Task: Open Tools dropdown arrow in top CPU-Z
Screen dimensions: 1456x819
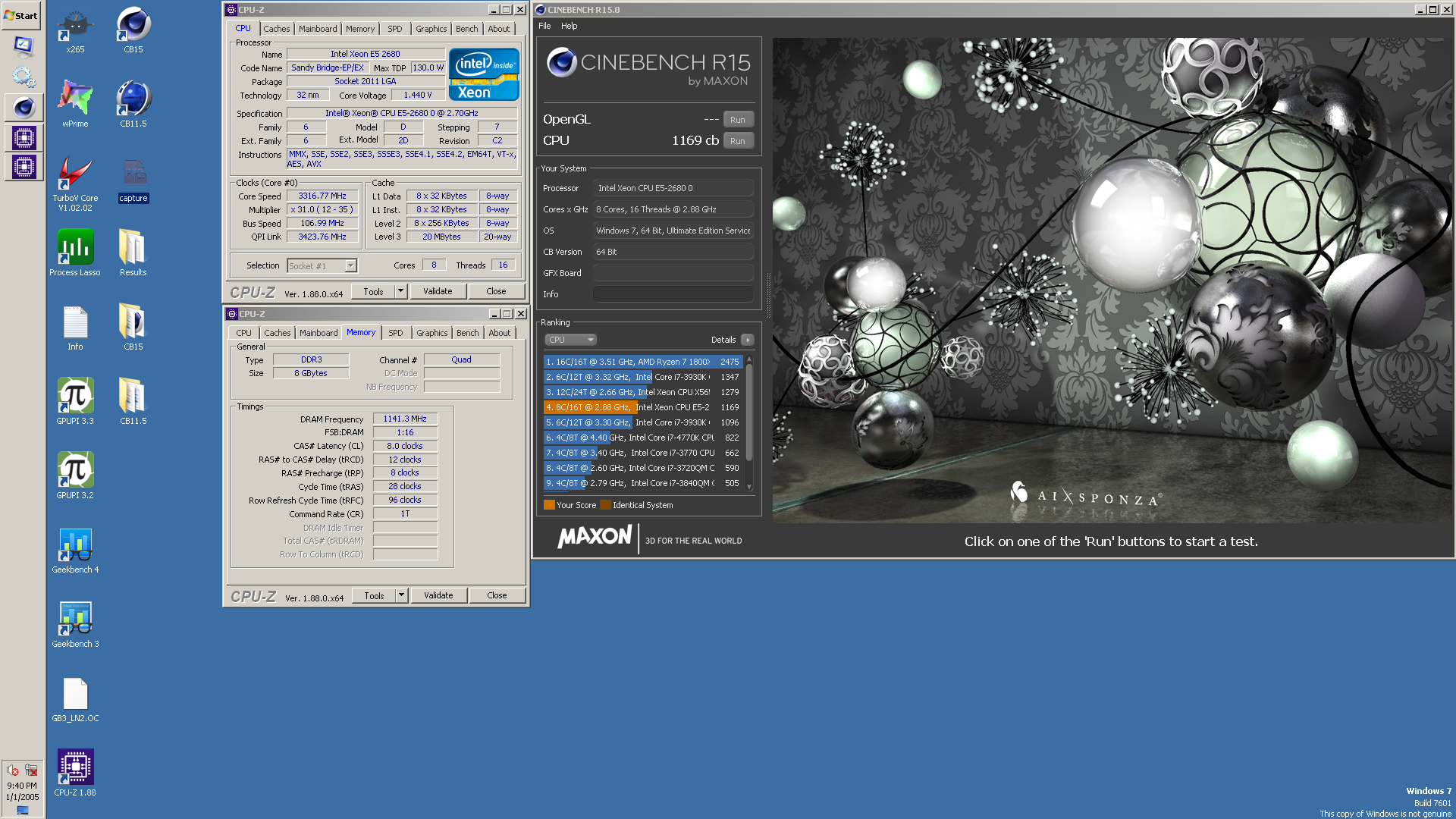Action: coord(400,291)
